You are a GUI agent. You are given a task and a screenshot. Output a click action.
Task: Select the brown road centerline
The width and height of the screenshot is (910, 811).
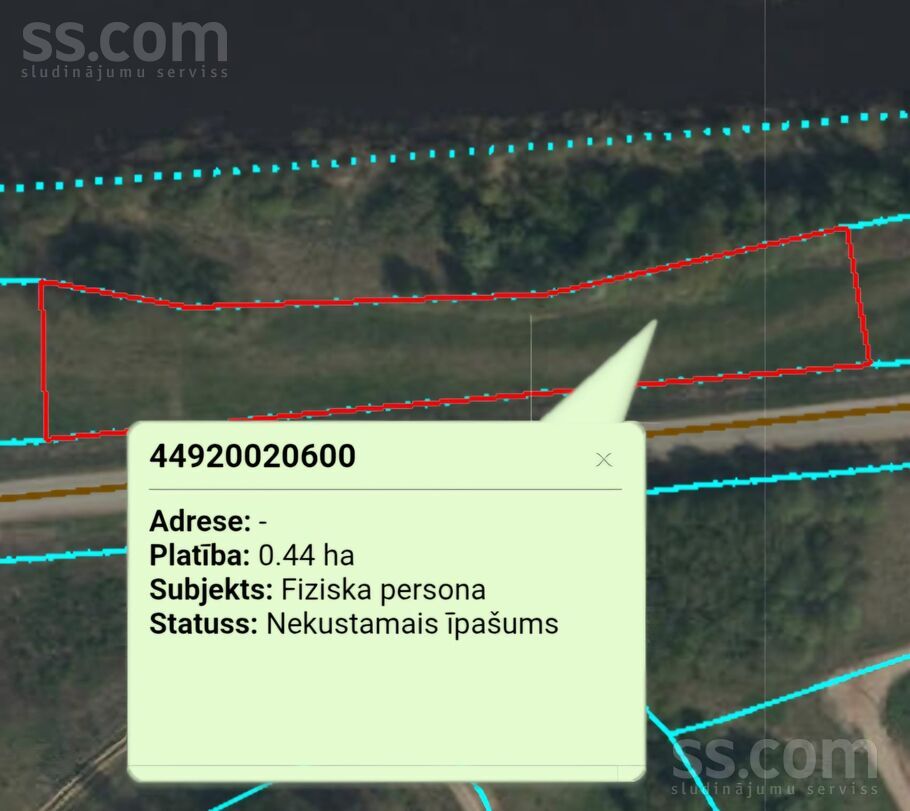click(x=772, y=419)
